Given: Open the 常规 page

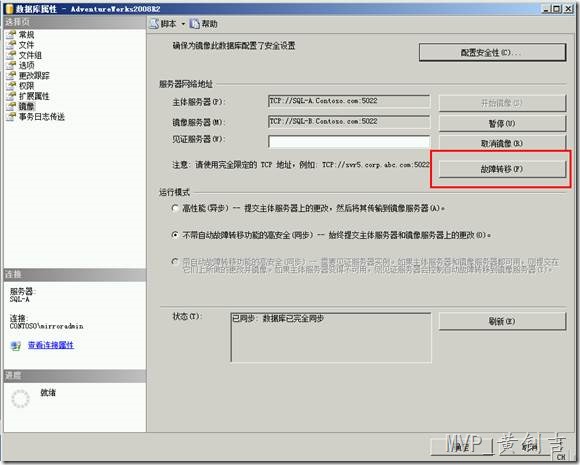Looking at the screenshot, I should (27, 35).
